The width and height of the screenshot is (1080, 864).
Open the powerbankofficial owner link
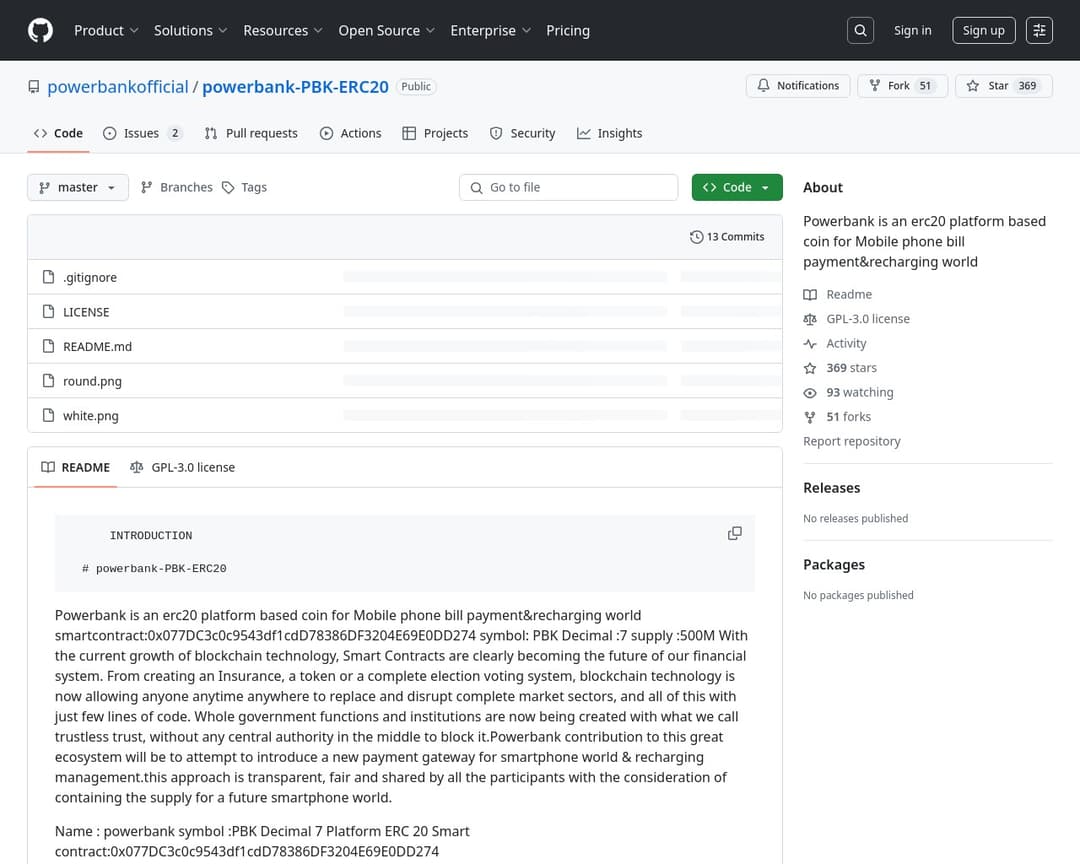click(118, 87)
